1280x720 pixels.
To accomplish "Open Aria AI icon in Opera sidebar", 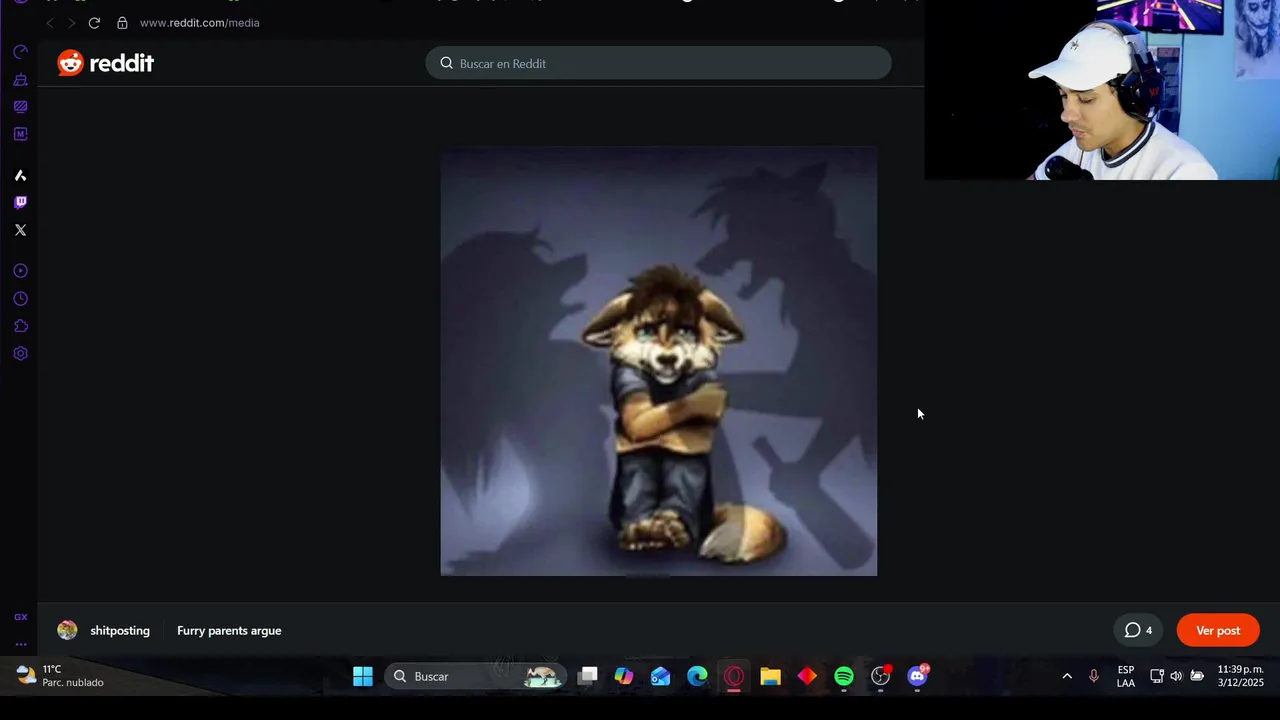I will point(20,176).
